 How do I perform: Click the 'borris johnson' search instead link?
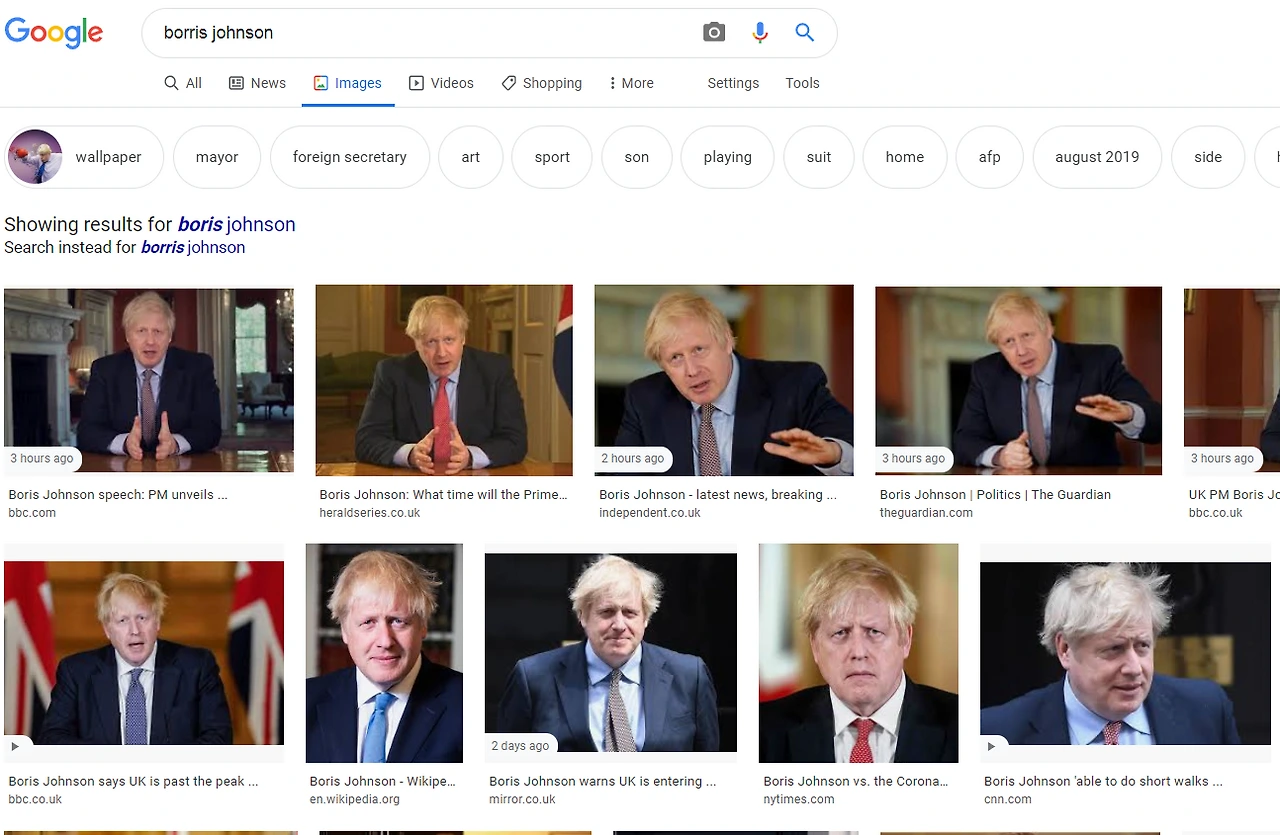[x=192, y=247]
